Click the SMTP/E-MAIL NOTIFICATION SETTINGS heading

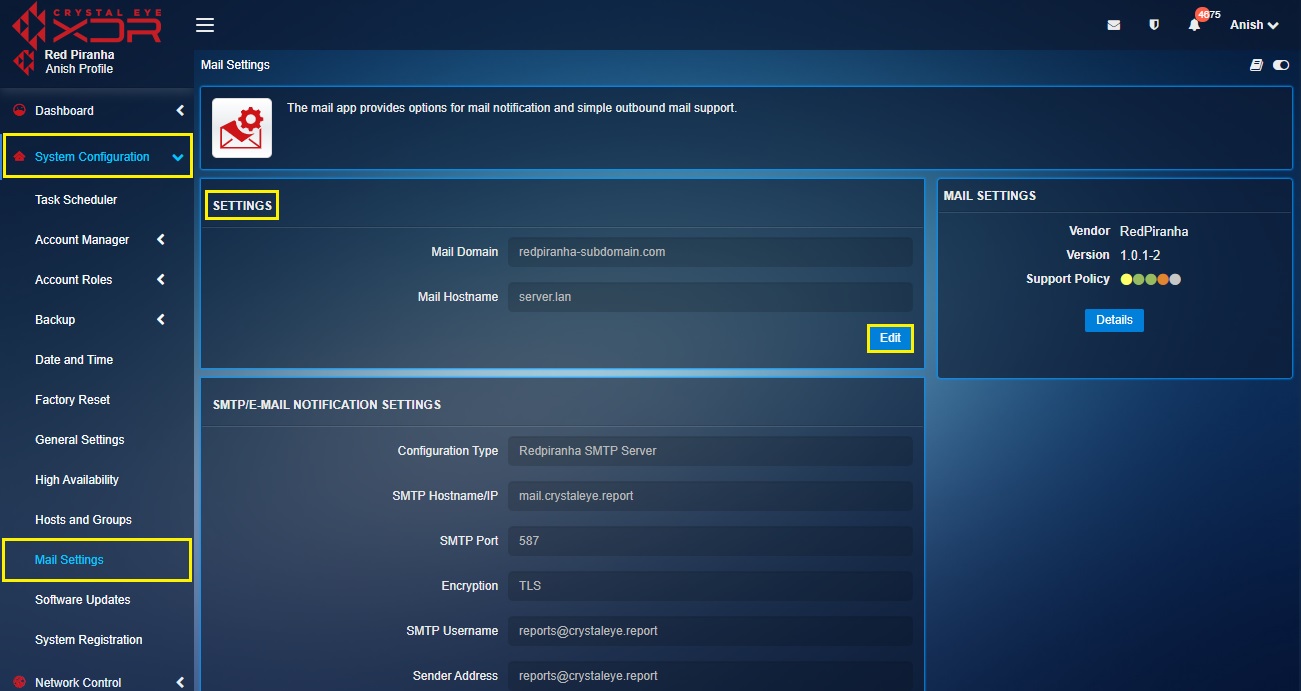point(327,405)
